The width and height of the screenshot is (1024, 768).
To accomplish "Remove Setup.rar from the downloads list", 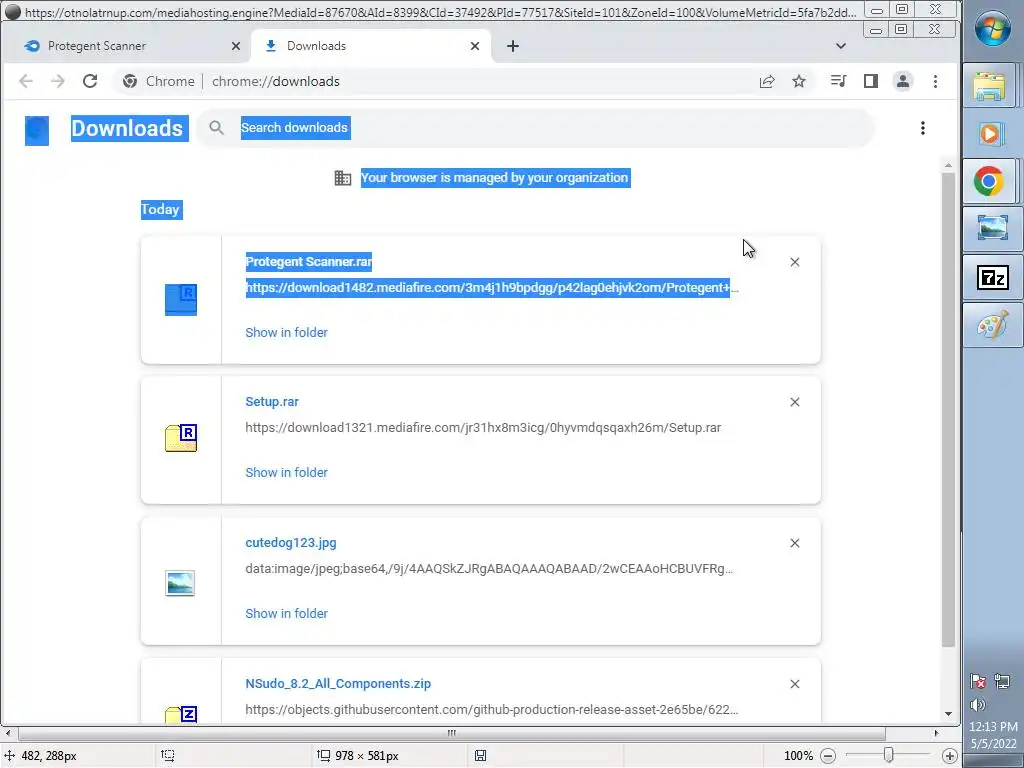I will 795,402.
